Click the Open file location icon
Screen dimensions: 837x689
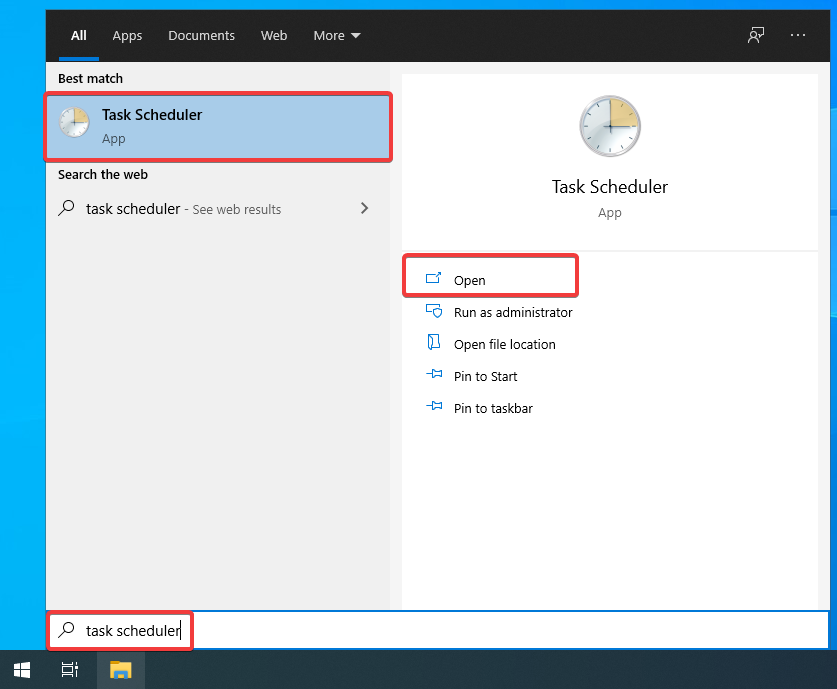pos(433,342)
